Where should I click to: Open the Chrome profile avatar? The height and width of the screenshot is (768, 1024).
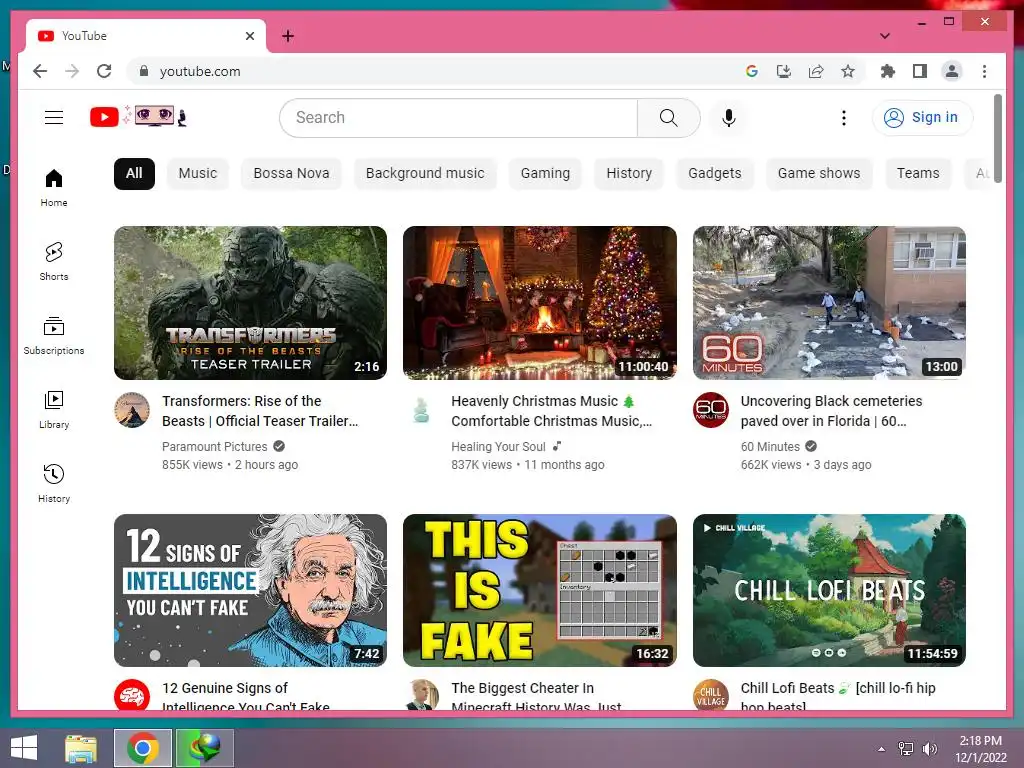[952, 71]
